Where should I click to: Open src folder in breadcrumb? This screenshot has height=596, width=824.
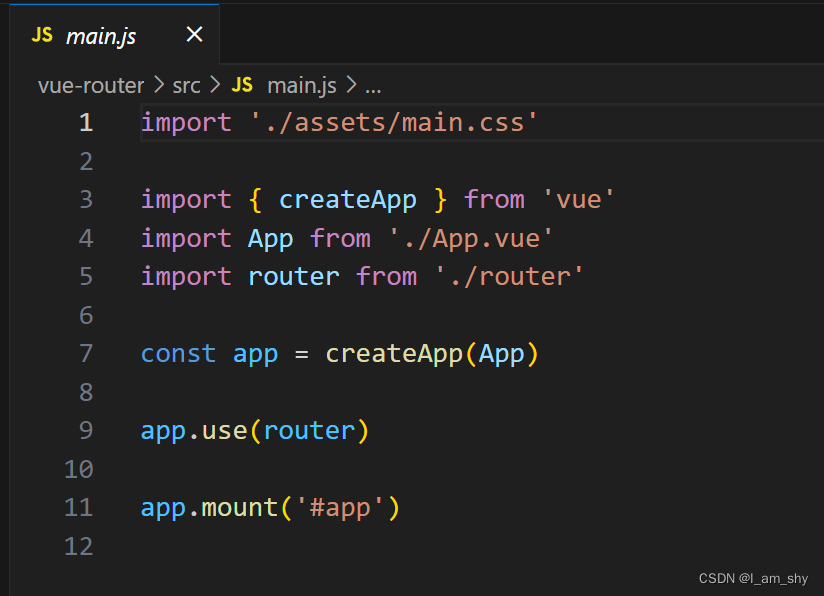pos(187,85)
